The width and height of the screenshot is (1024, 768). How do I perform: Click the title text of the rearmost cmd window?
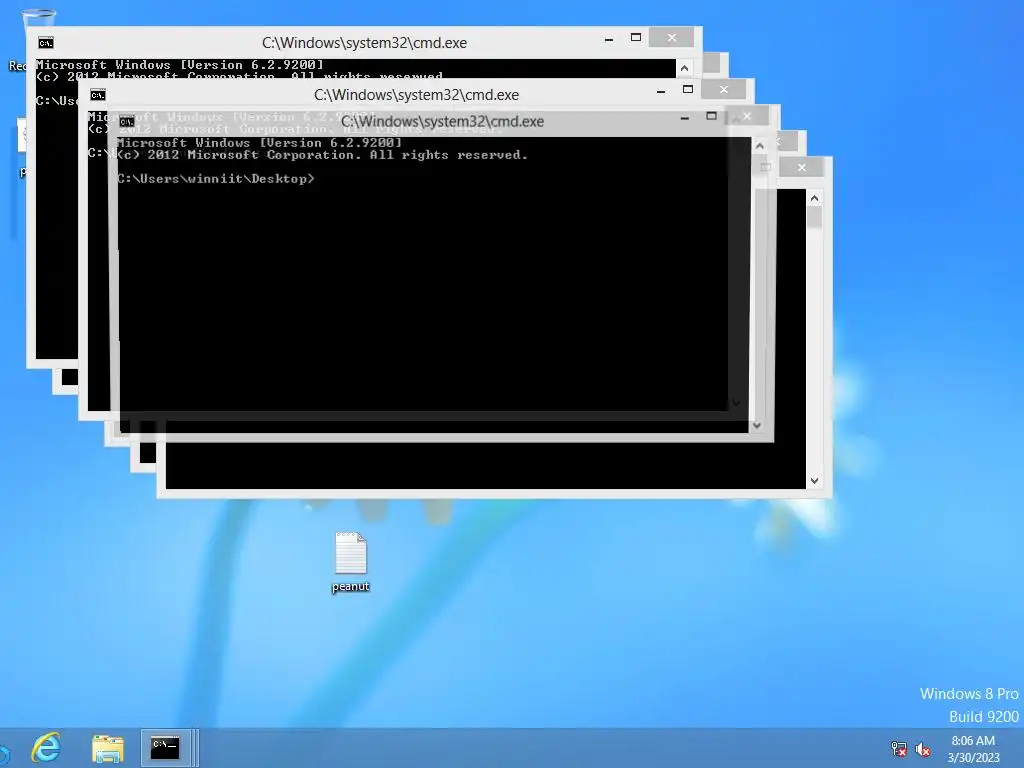click(x=364, y=43)
